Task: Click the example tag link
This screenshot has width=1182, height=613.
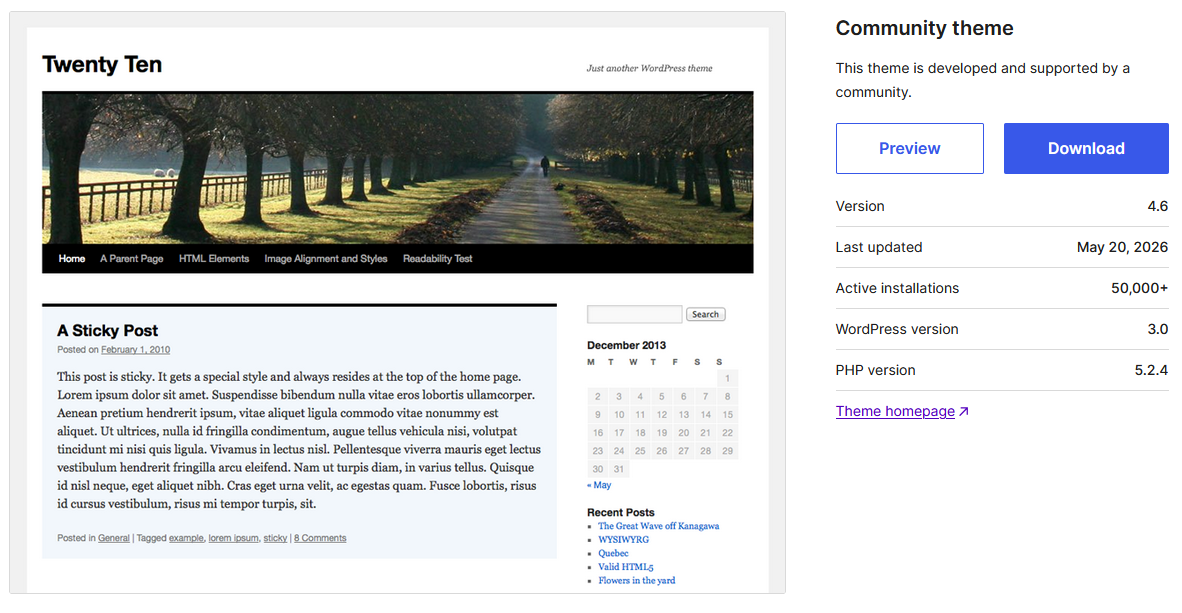Action: tap(186, 538)
